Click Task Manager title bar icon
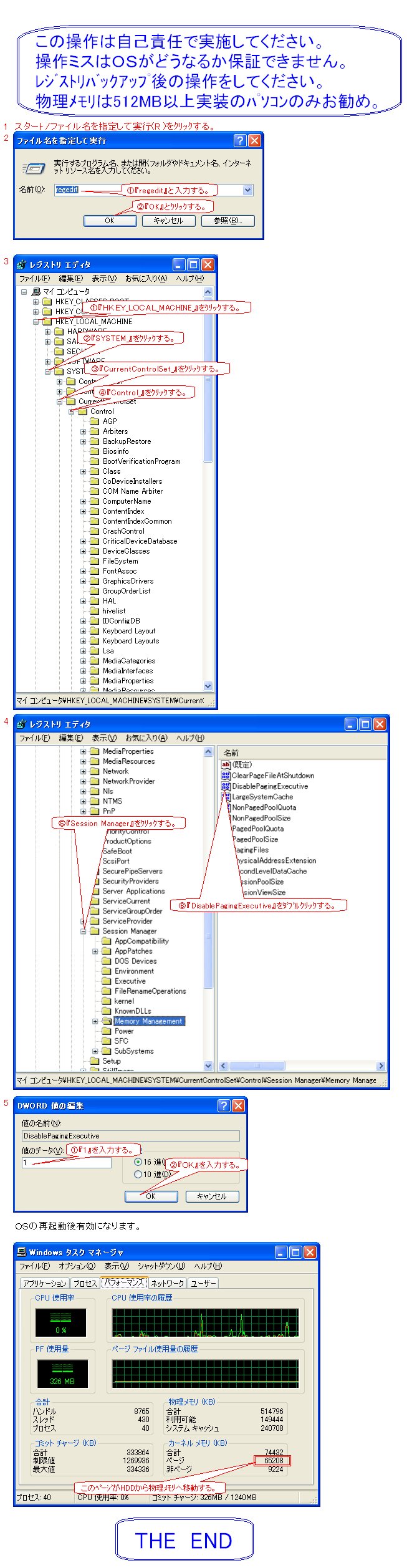The image size is (407, 1568). (22, 1252)
